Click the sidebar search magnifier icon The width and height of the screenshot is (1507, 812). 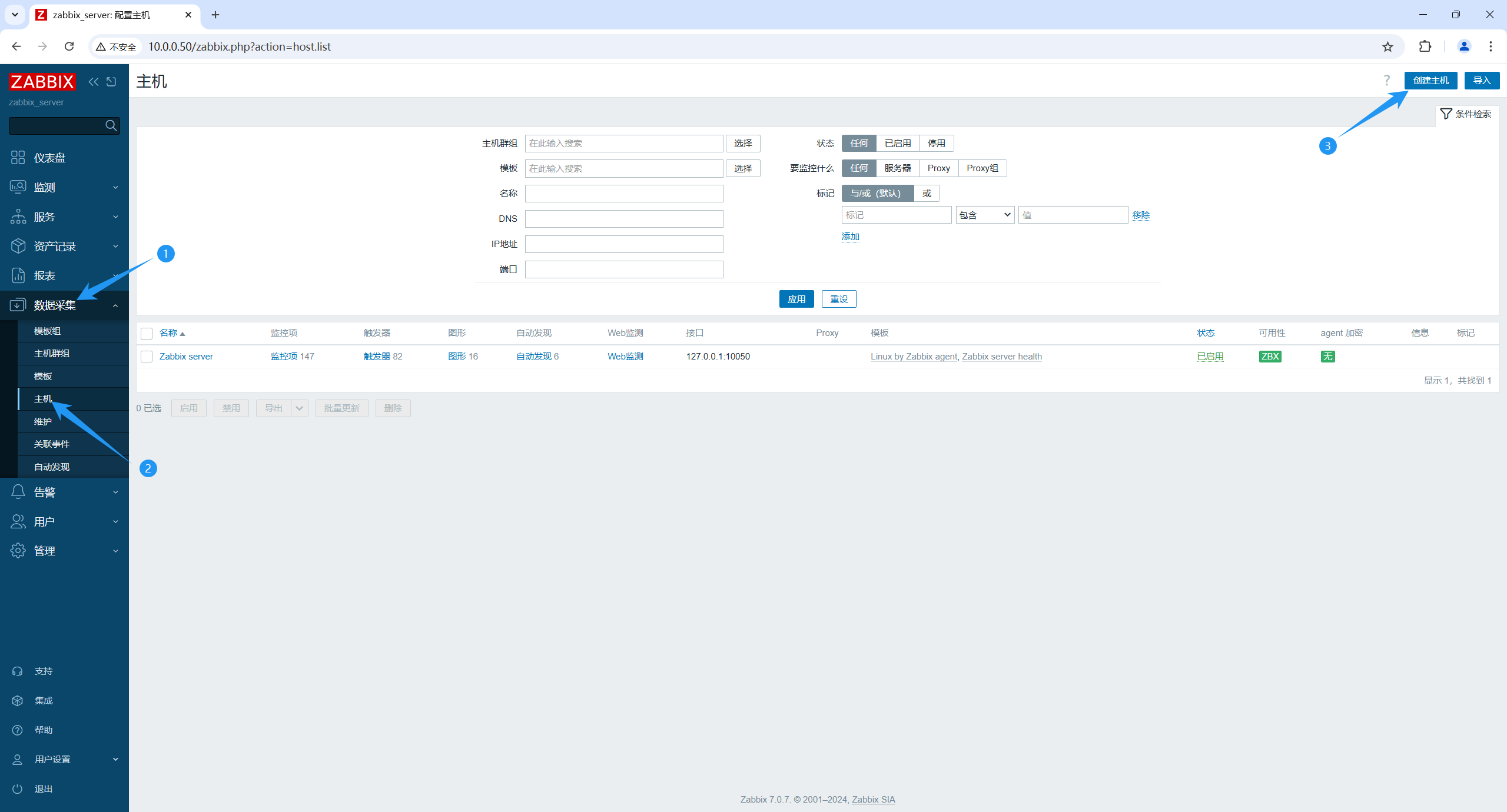111,125
